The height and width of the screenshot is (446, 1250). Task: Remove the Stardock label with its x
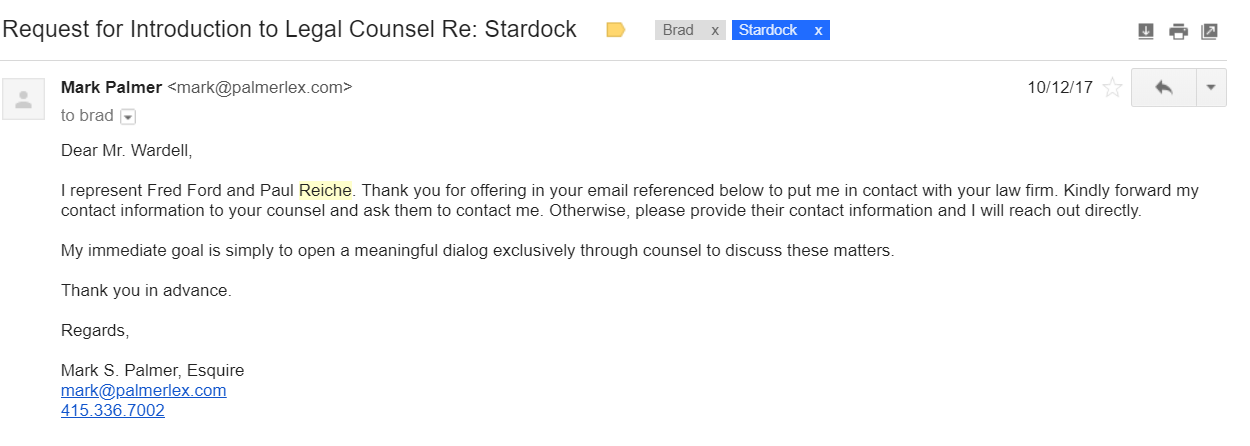coord(818,30)
